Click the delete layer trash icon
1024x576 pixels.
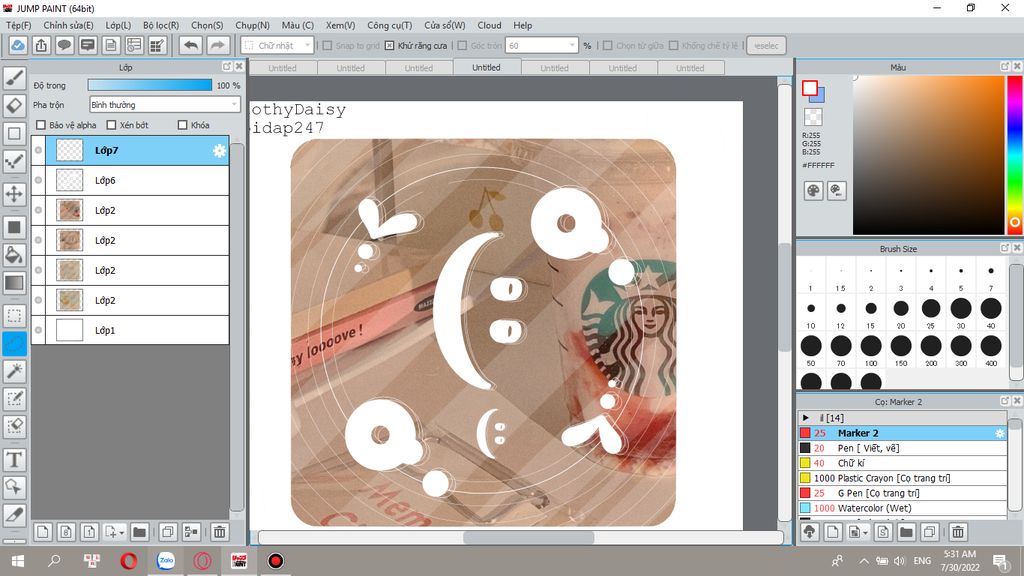tap(219, 532)
